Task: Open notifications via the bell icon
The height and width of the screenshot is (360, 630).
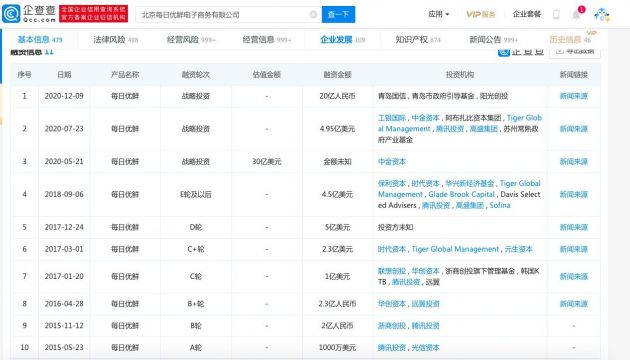Action: pos(576,15)
